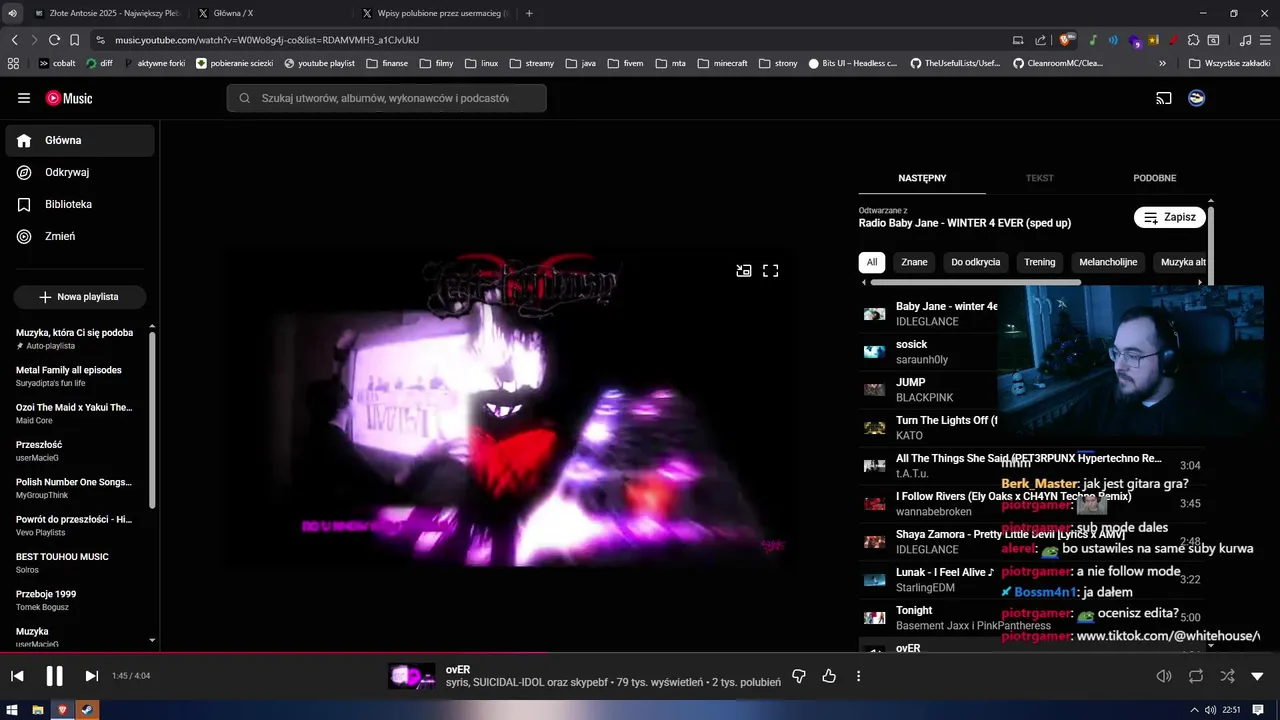The image size is (1280, 720).
Task: Select the Trening filter chip
Action: coord(1039,262)
